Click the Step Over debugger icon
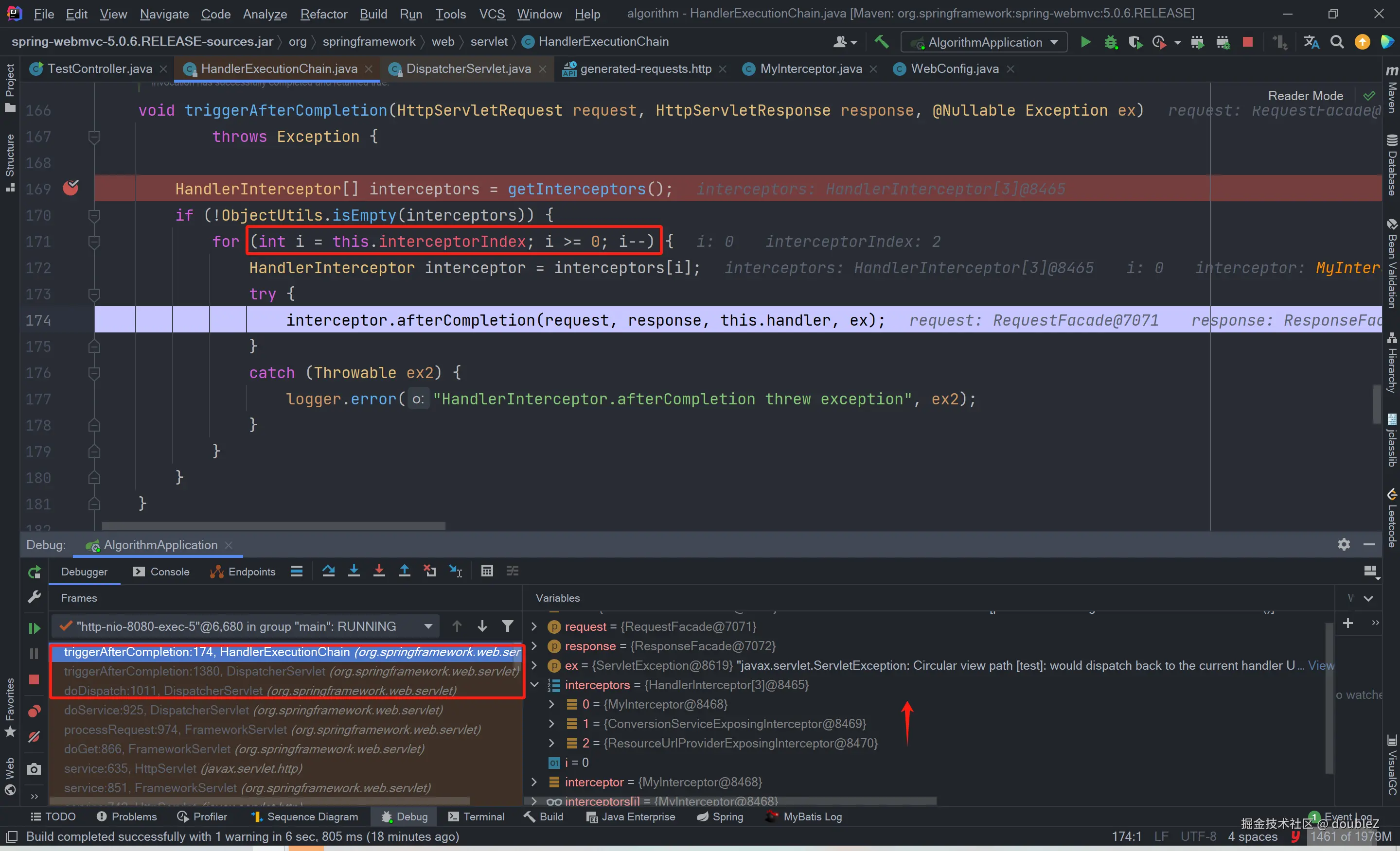This screenshot has height=851, width=1400. pos(328,571)
